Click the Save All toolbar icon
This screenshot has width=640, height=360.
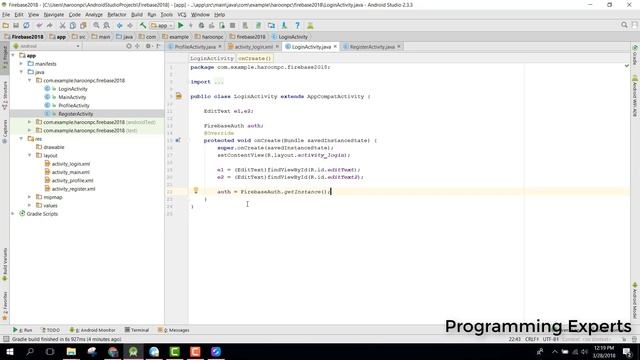coord(16,25)
